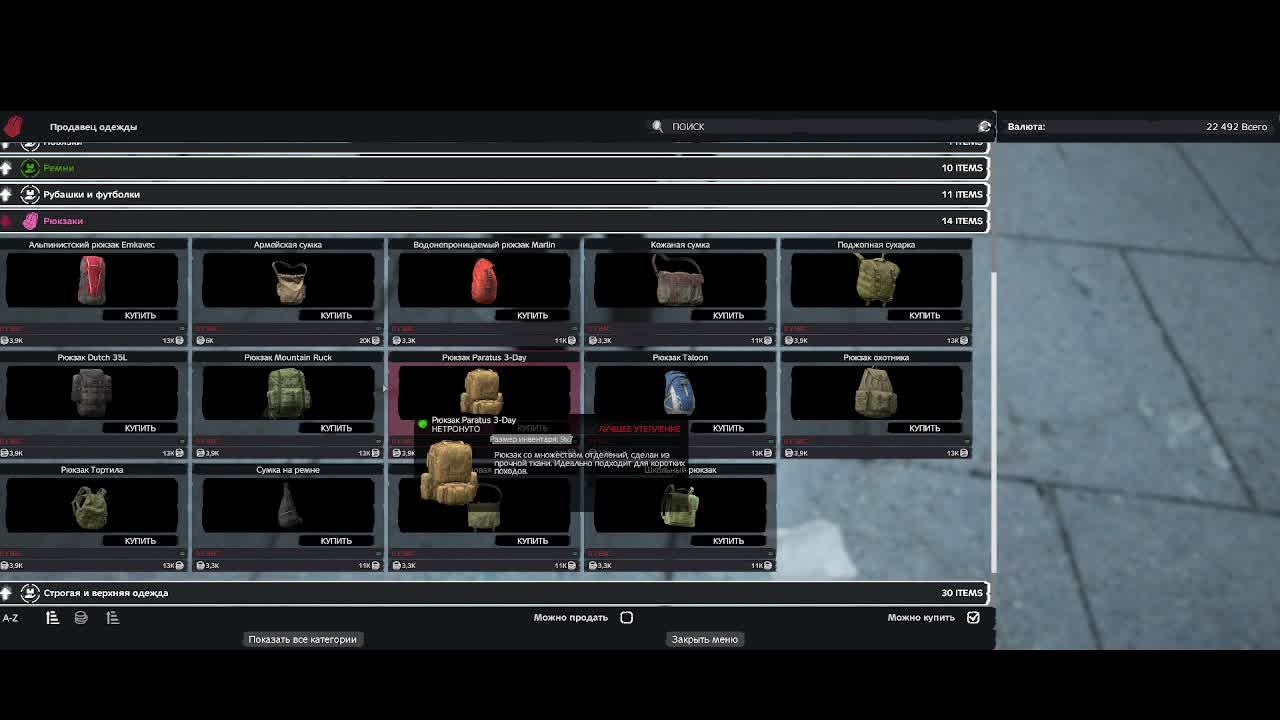Select the Армейская сумка item image
Screen dimensions: 1280x720
(x=288, y=279)
